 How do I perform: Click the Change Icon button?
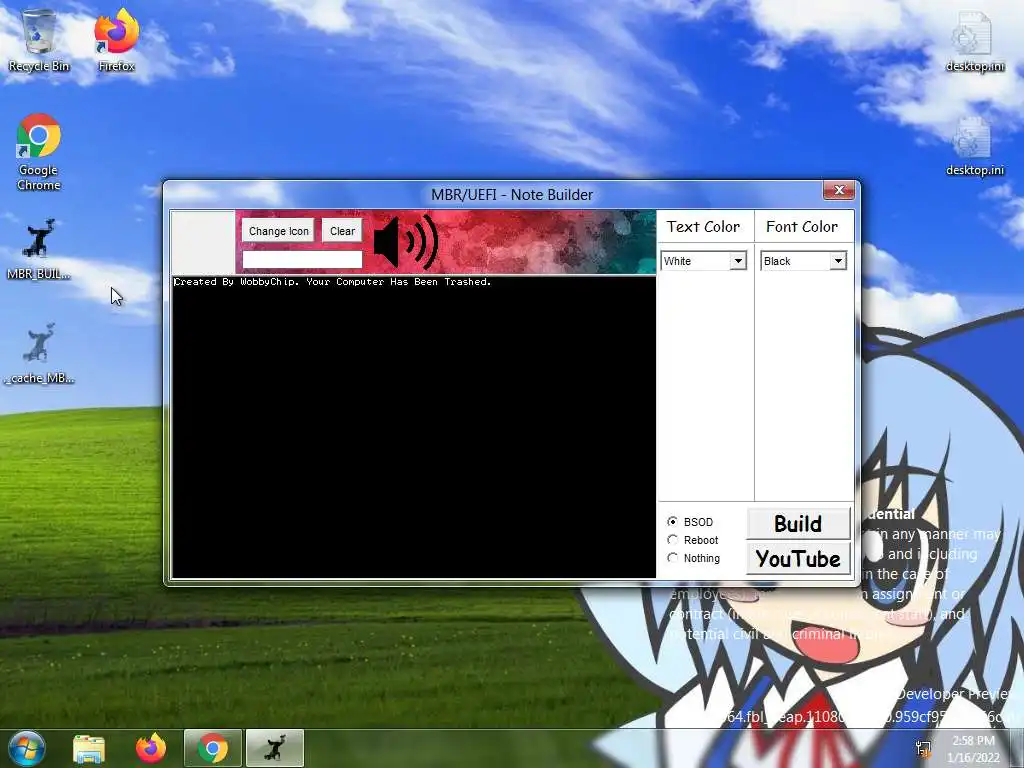(279, 231)
